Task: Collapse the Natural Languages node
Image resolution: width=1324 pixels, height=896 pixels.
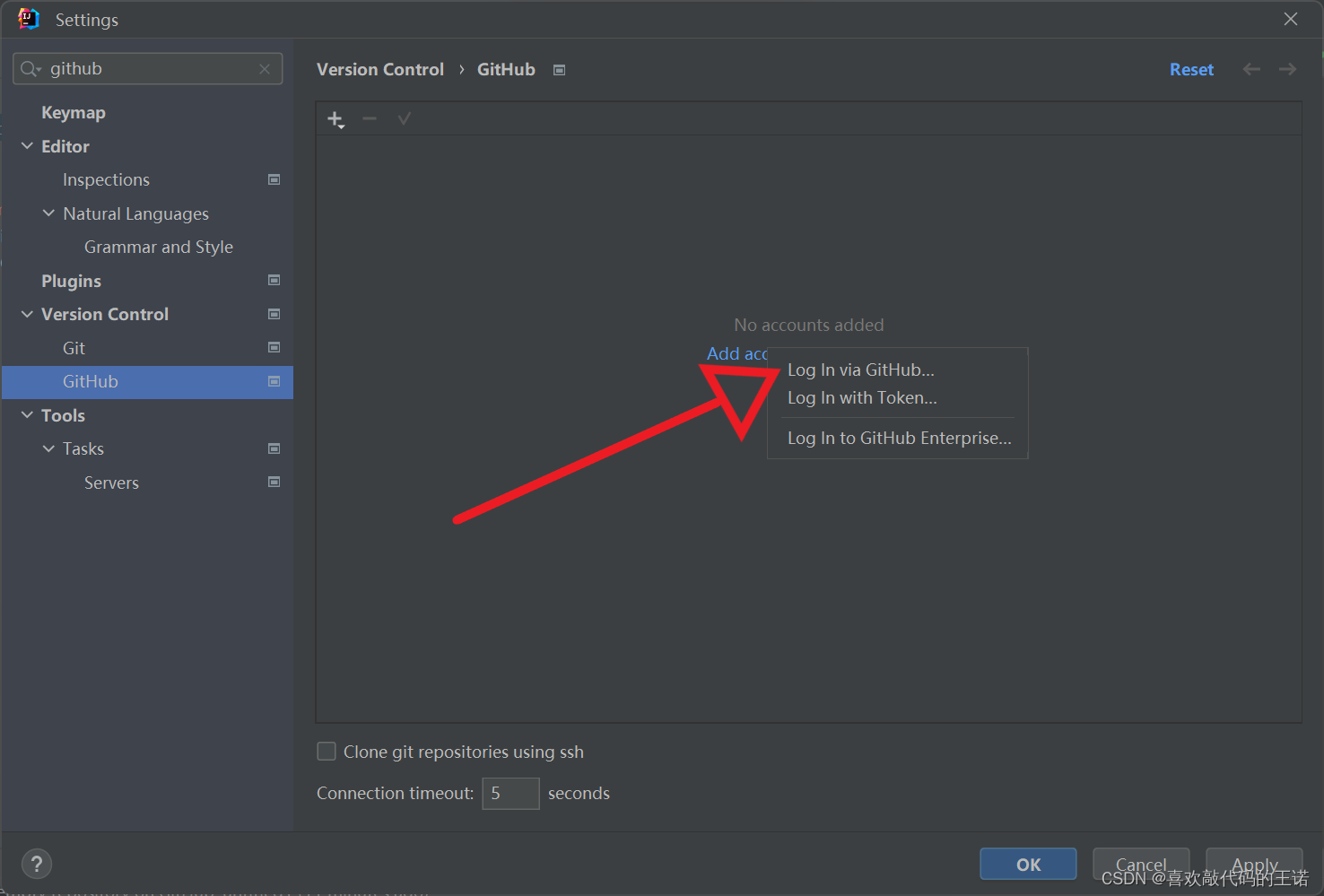Action: 48,213
